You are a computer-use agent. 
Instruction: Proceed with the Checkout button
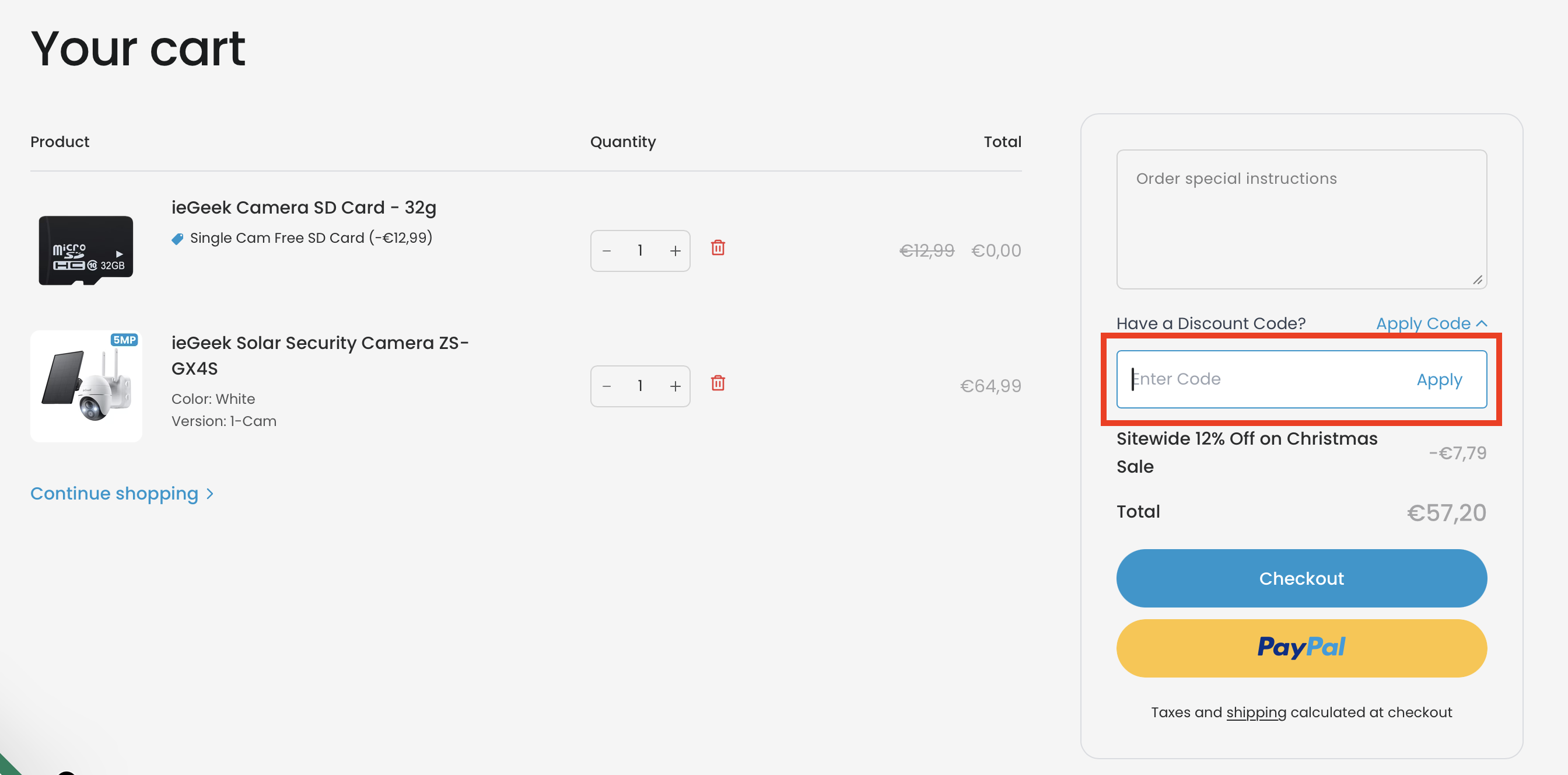click(x=1301, y=578)
